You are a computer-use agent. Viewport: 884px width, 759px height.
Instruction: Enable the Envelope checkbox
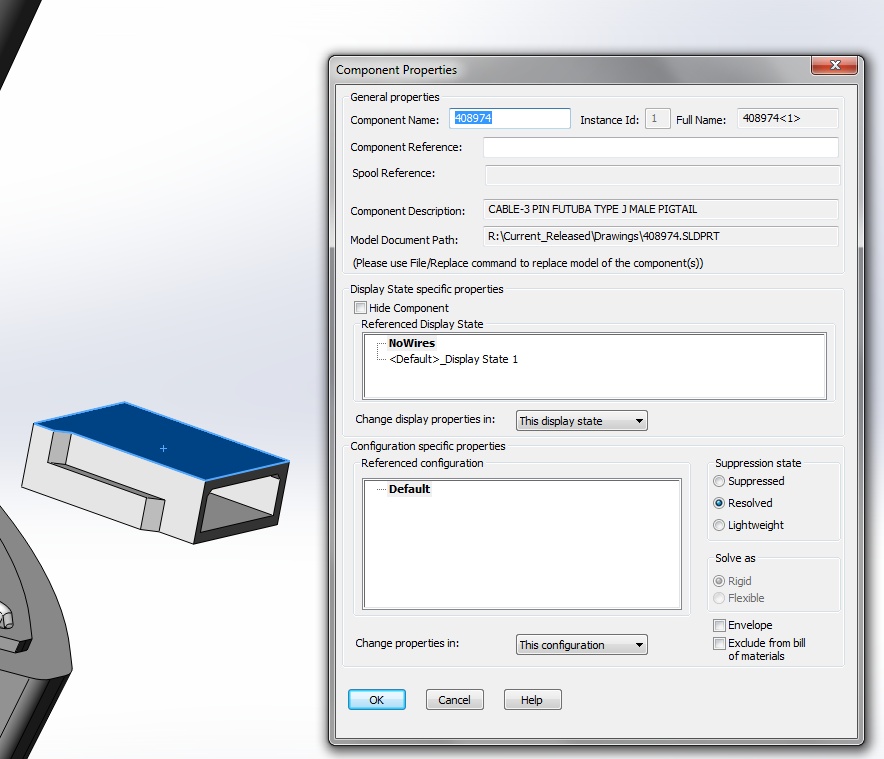719,625
